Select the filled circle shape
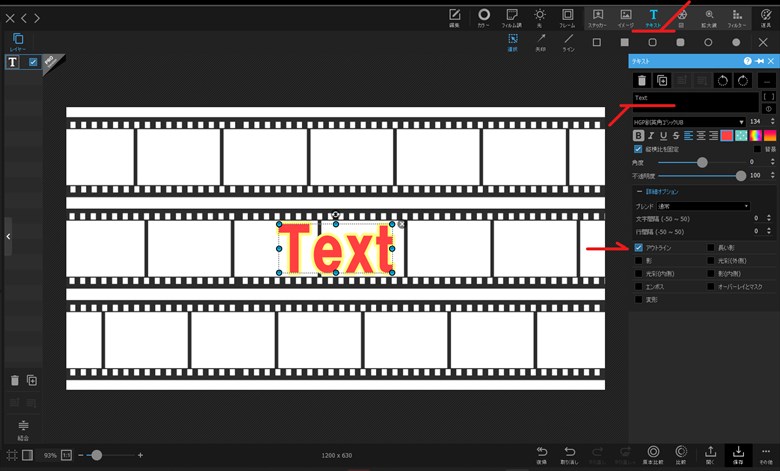 pyautogui.click(x=736, y=42)
